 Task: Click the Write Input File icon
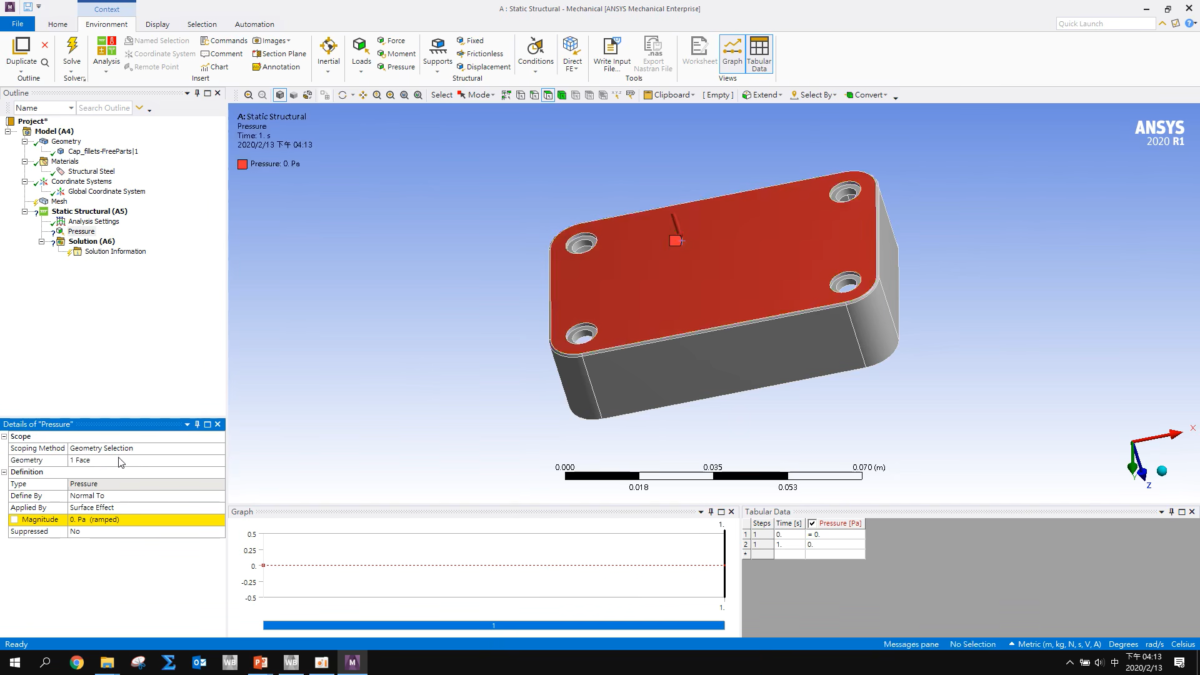(611, 46)
